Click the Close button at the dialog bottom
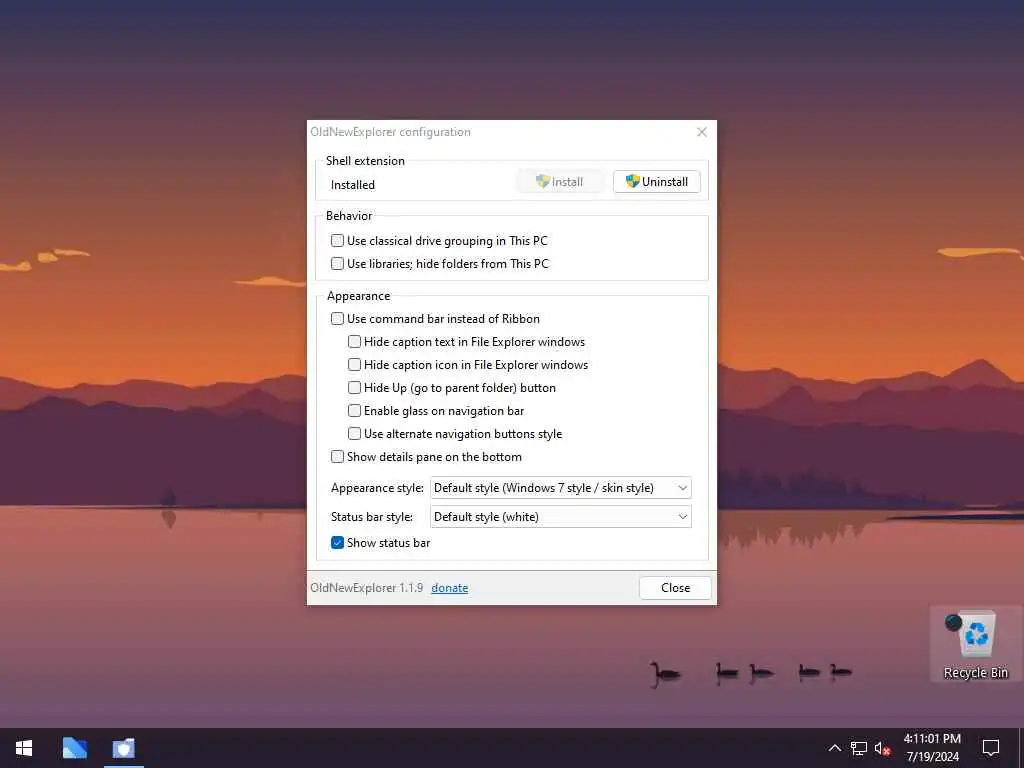This screenshot has height=768, width=1024. point(675,588)
